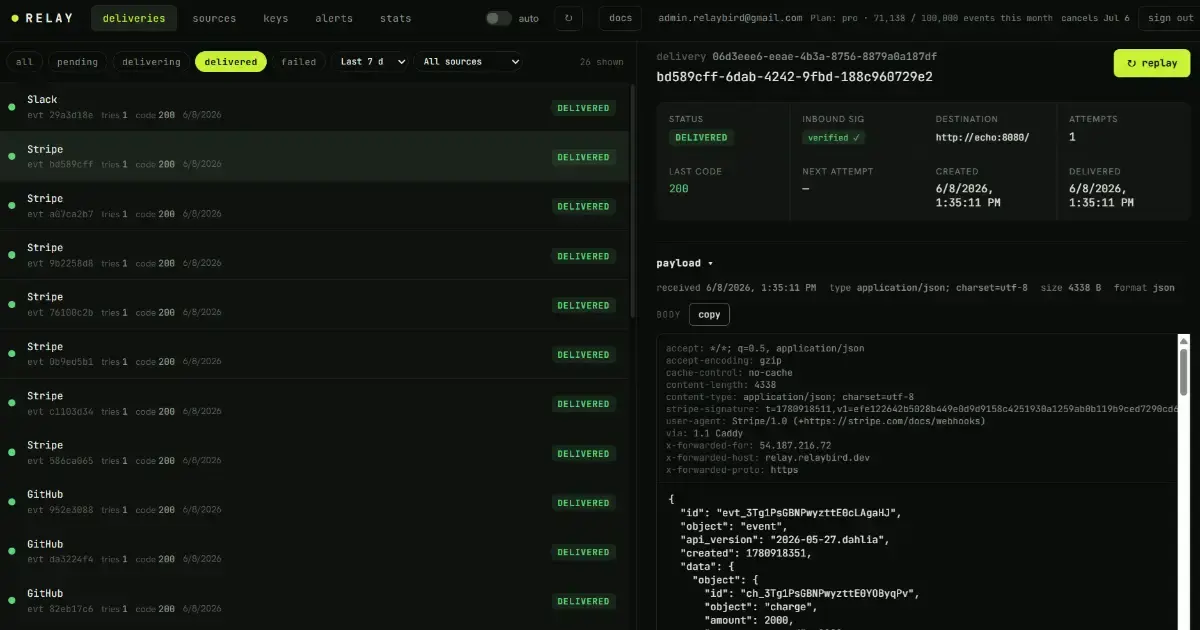This screenshot has width=1200, height=630.
Task: Click the DELIVERED status badge in detail panel
Action: pos(701,137)
